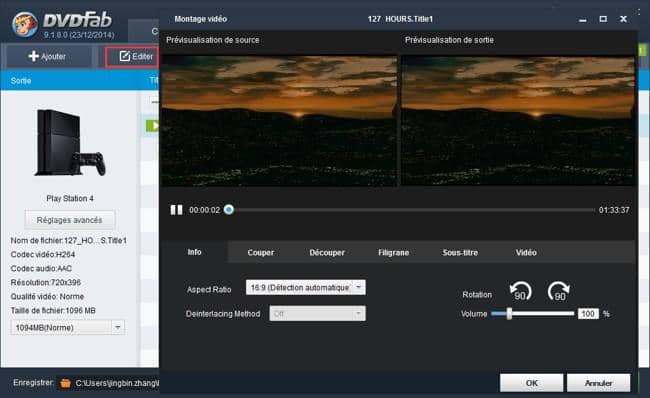The height and width of the screenshot is (398, 650).
Task: Open Réglages avancés settings
Action: tap(70, 220)
